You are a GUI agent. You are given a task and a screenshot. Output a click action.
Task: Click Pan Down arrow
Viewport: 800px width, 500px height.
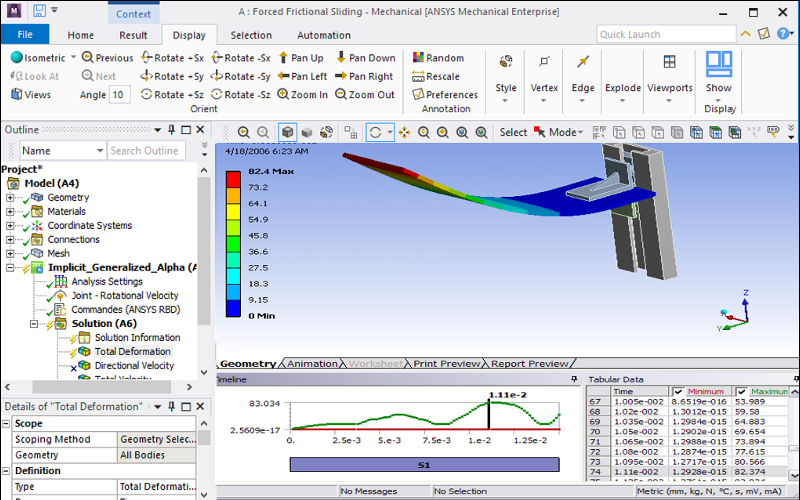click(x=366, y=58)
